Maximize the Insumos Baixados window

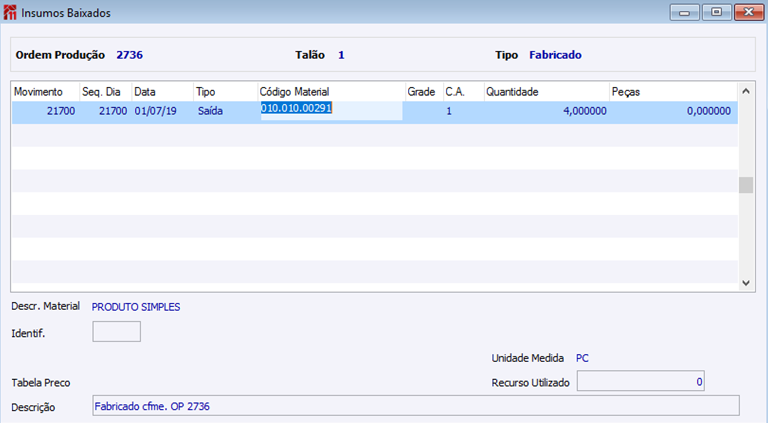tap(716, 12)
